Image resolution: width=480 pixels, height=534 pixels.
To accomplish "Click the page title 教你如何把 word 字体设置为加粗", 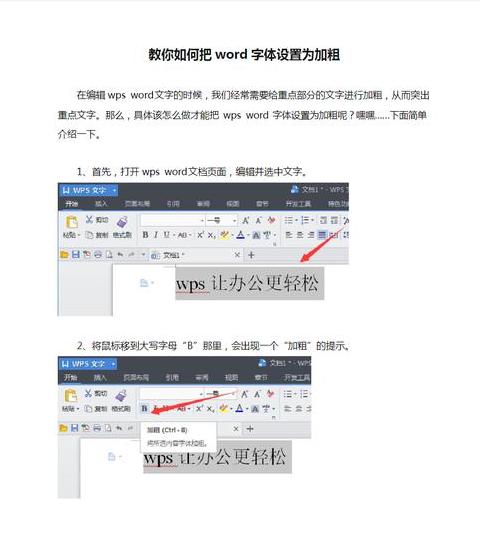I will coord(244,55).
